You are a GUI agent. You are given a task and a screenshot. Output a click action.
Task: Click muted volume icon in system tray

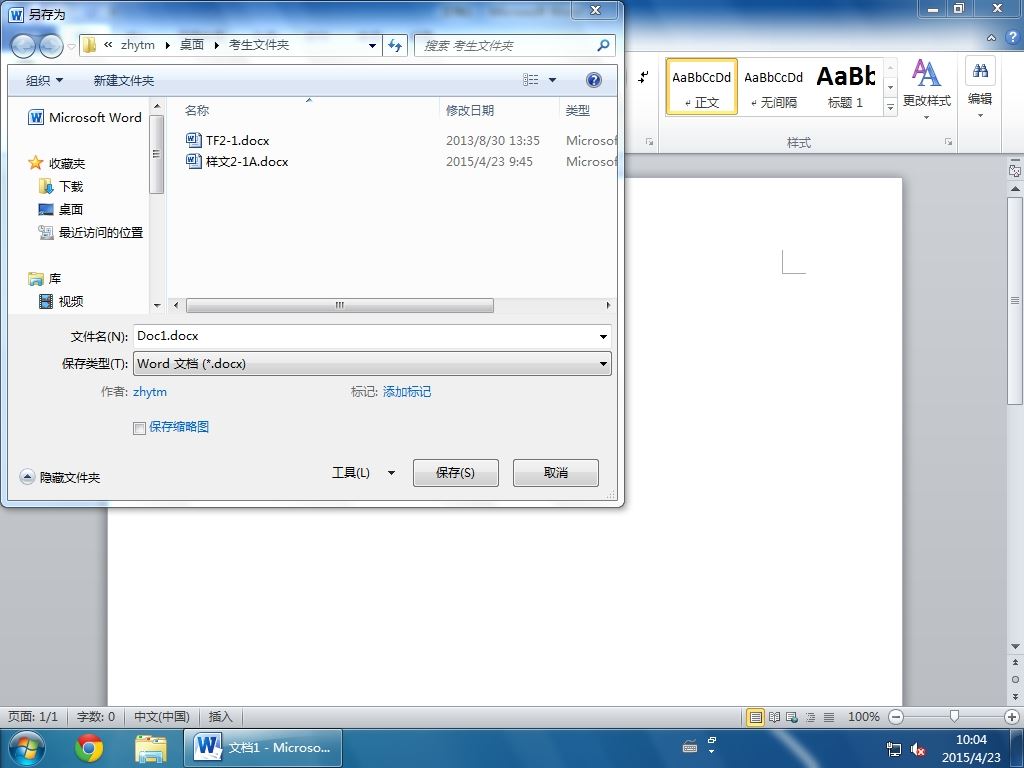coord(918,749)
